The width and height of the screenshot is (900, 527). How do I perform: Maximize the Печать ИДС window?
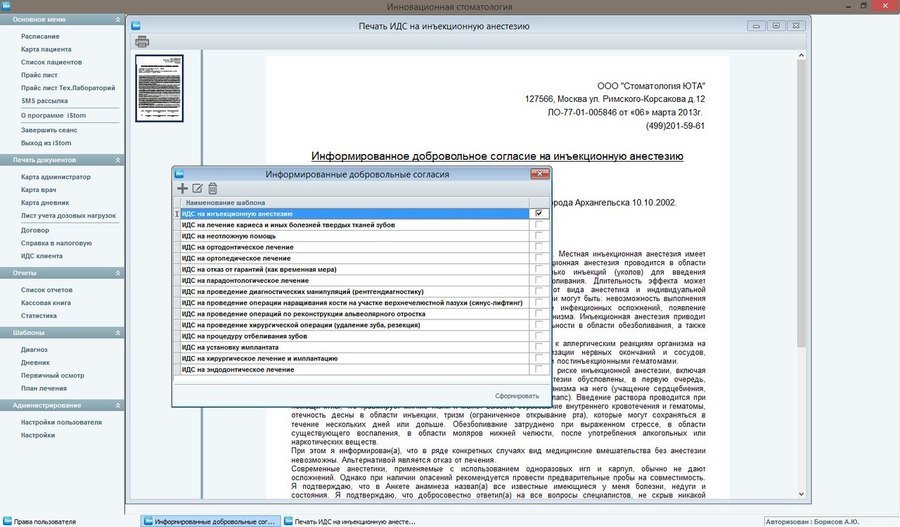coord(776,26)
